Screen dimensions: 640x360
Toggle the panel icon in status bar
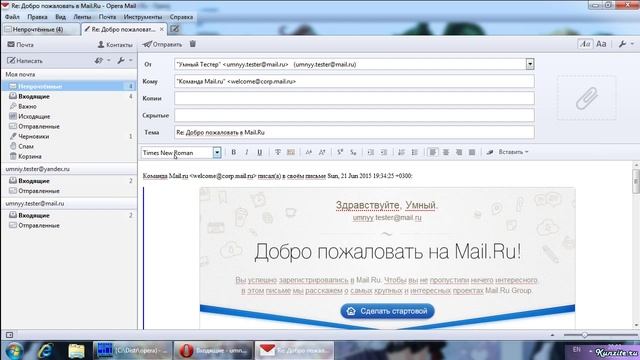click(x=9, y=335)
